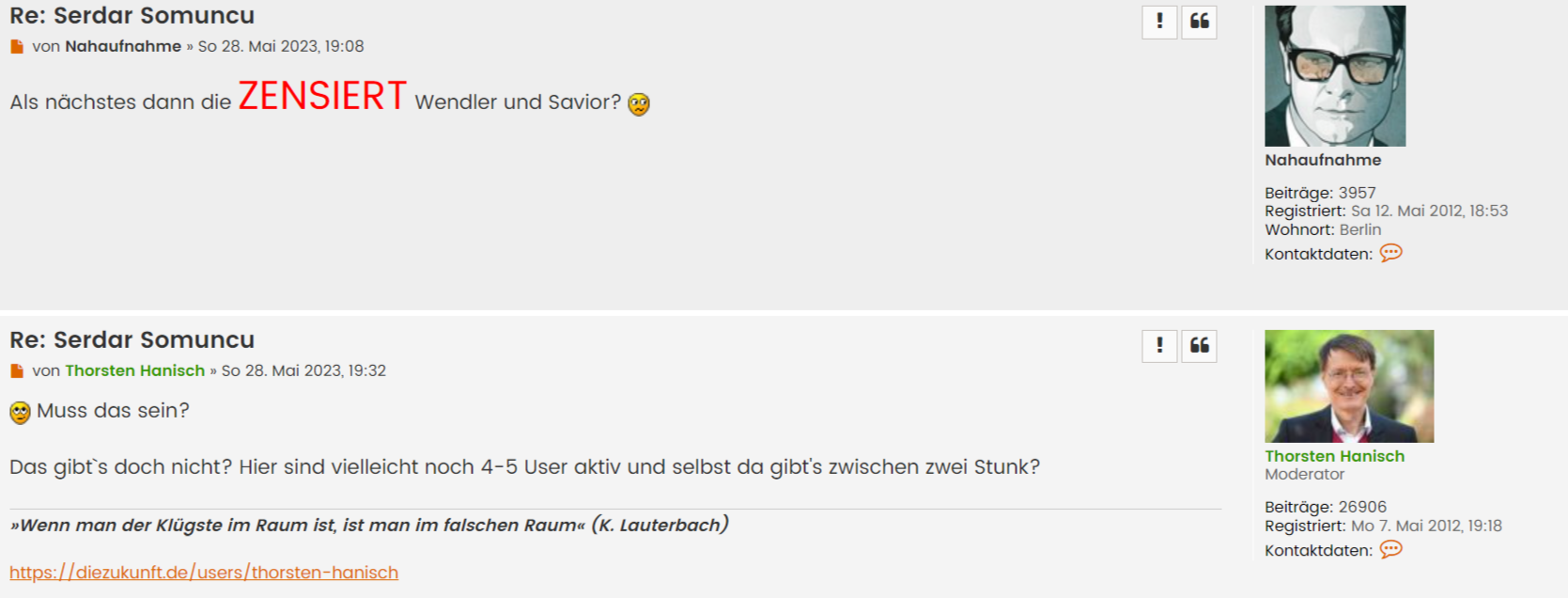Open Nahaufnahme's Kontaktdaten speech bubble
Image resolution: width=1568 pixels, height=598 pixels.
pos(1390,253)
